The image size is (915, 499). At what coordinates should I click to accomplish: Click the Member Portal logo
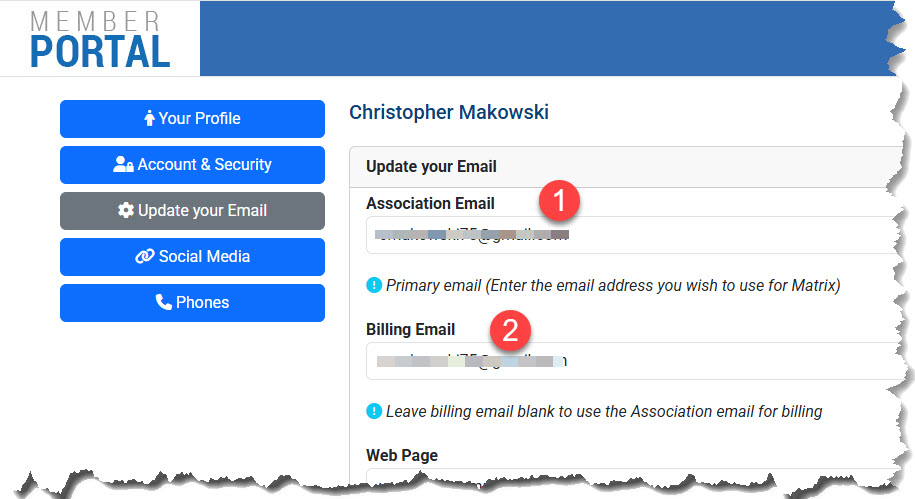coord(100,38)
